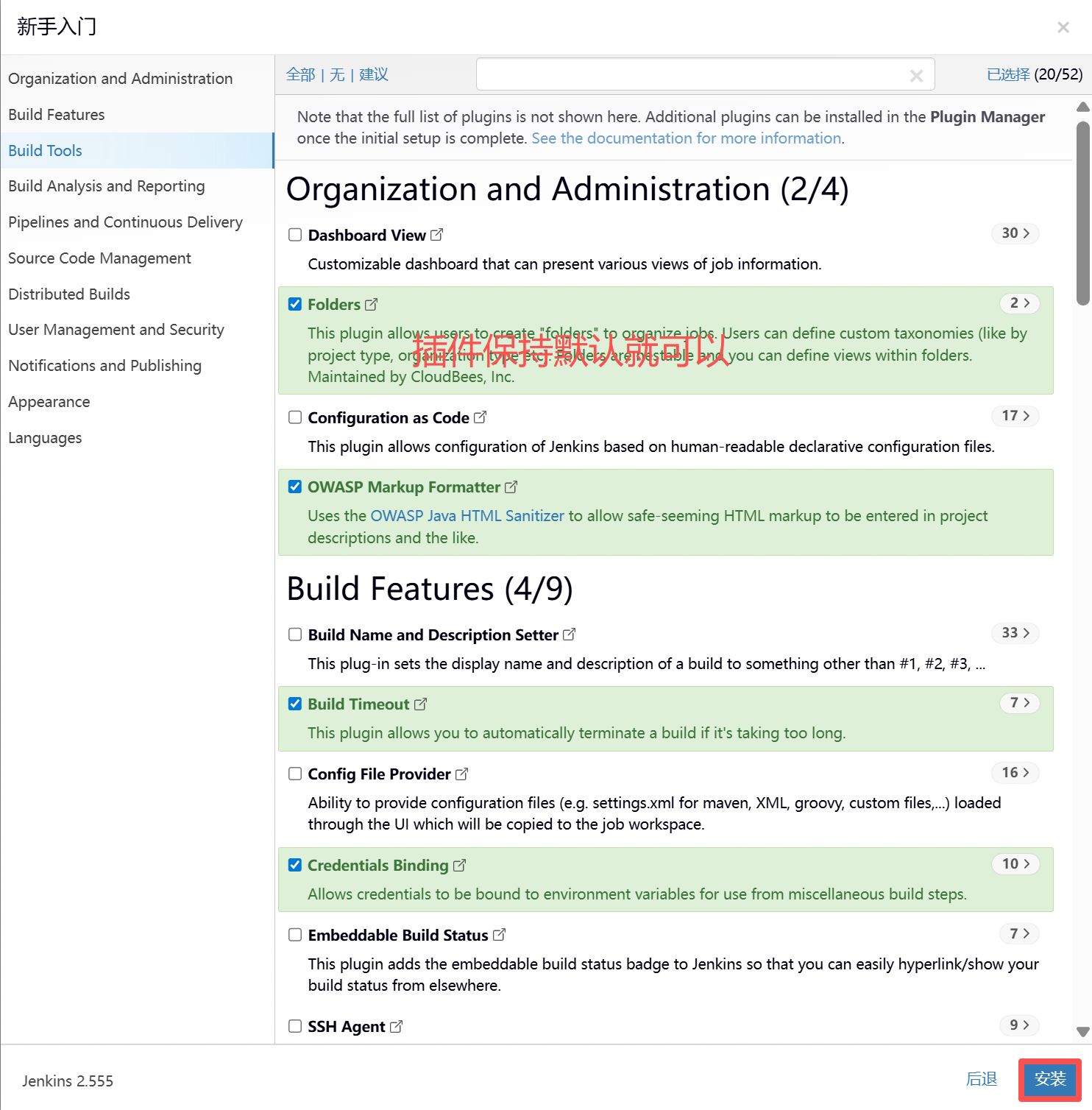
Task: Show selected plugins via 已选择
Action: point(1008,74)
